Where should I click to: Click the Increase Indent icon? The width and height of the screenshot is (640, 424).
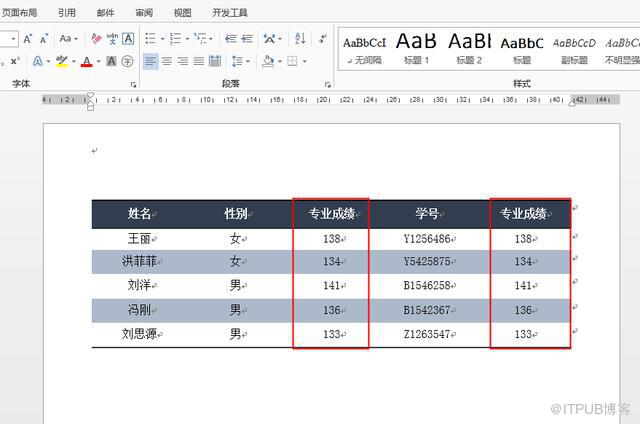click(x=247, y=39)
